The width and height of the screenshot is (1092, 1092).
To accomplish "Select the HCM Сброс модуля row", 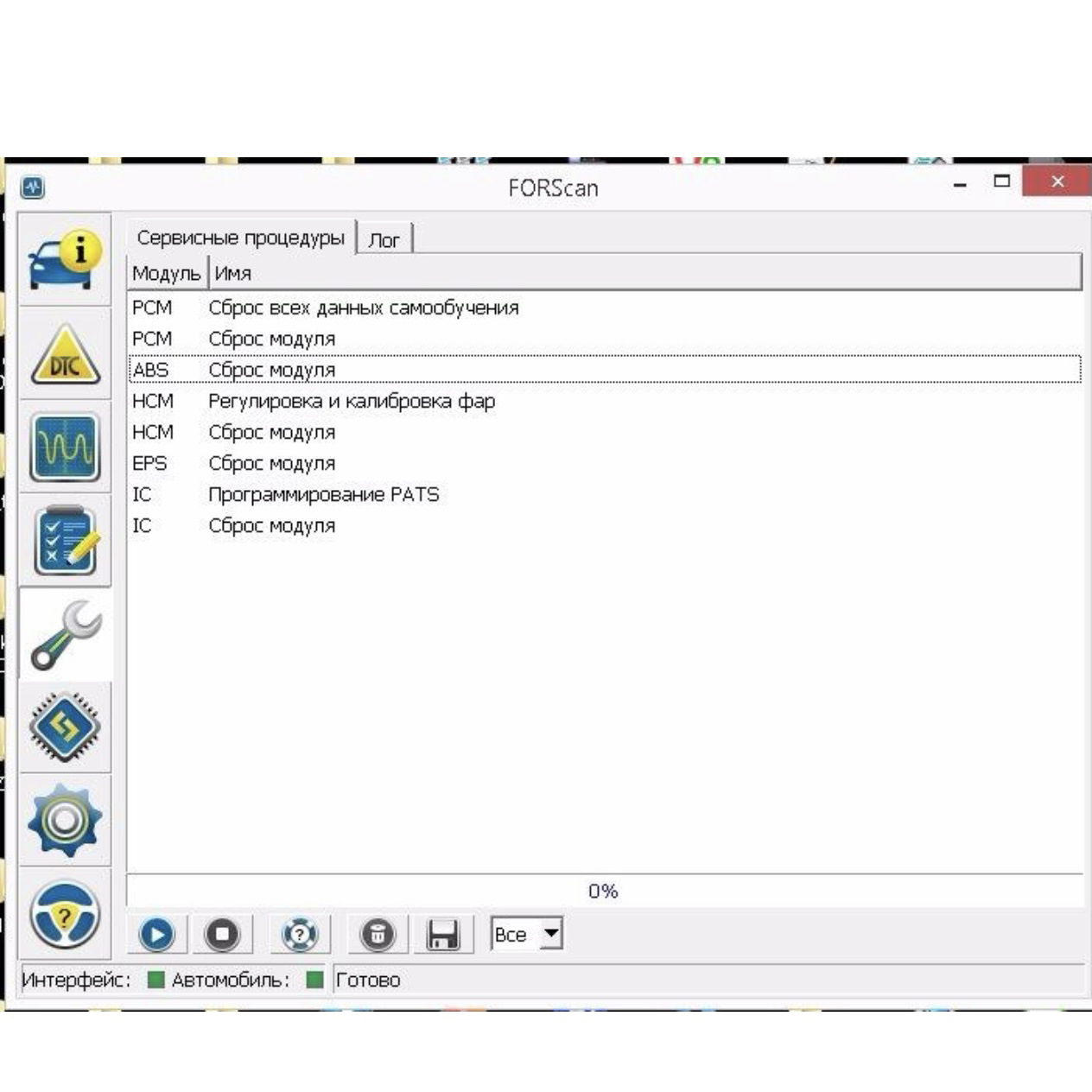I will click(x=605, y=432).
